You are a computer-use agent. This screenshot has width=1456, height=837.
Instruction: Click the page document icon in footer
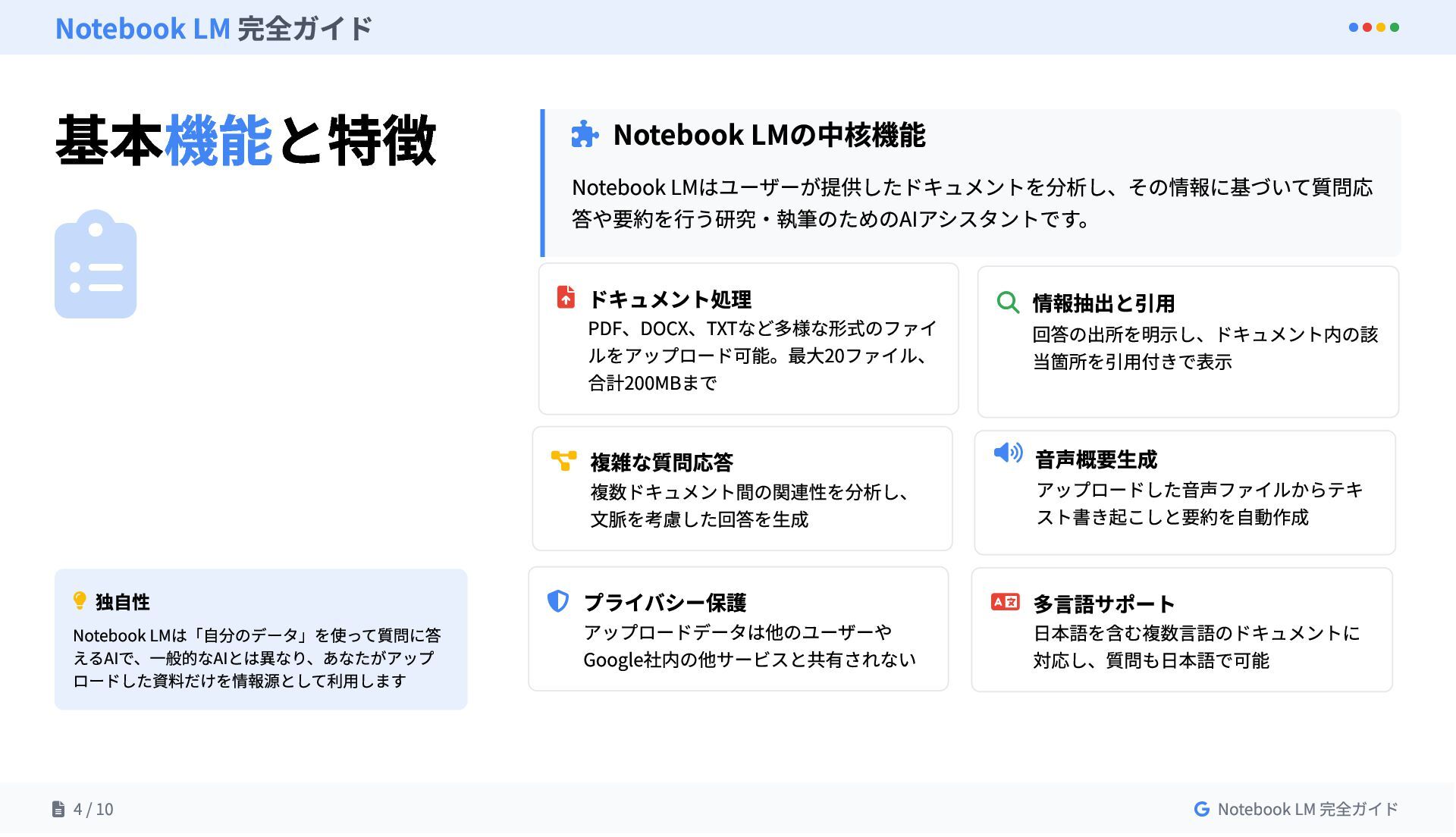pos(58,810)
